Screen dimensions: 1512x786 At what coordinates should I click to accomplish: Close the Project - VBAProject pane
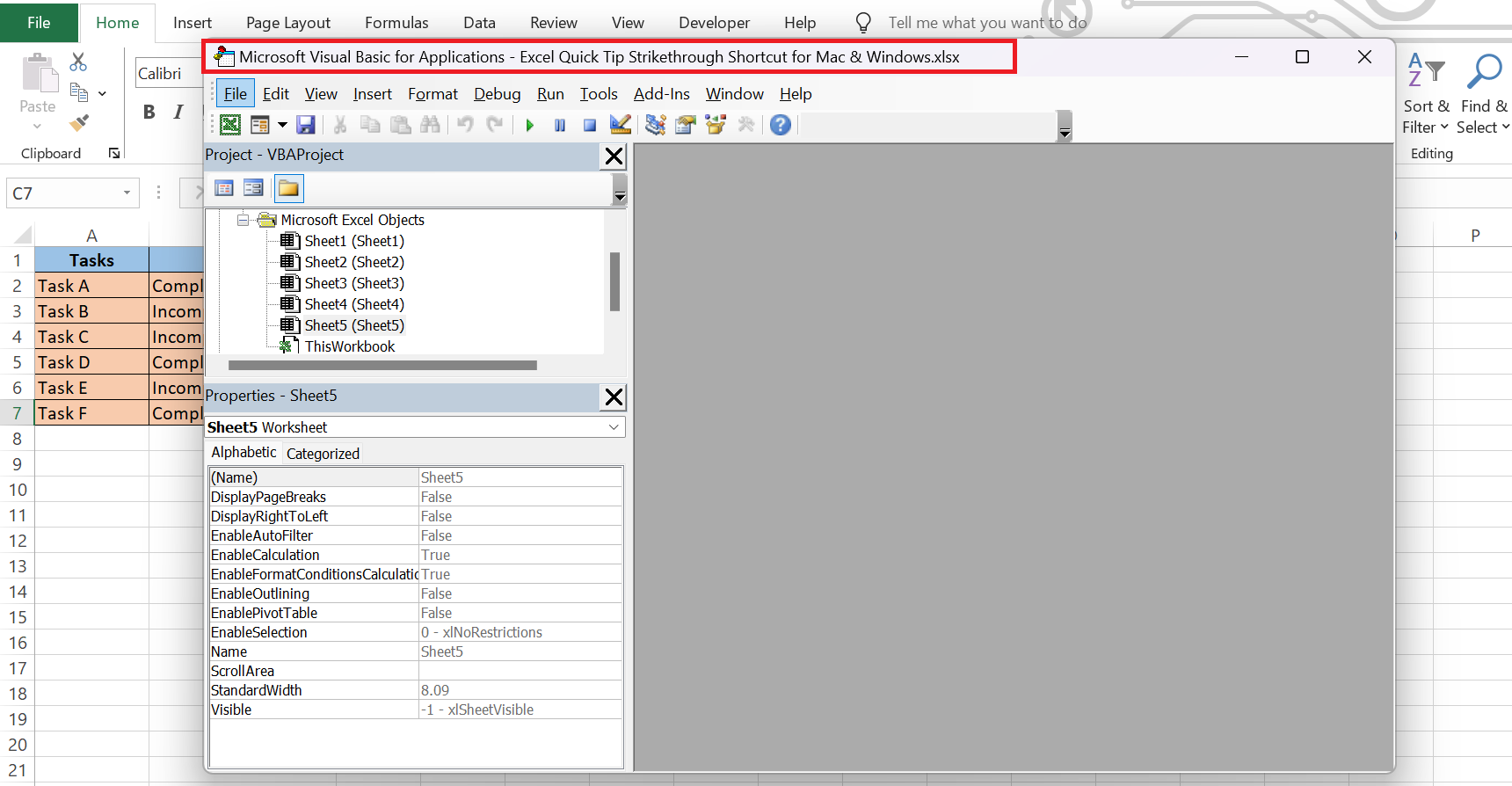point(614,156)
